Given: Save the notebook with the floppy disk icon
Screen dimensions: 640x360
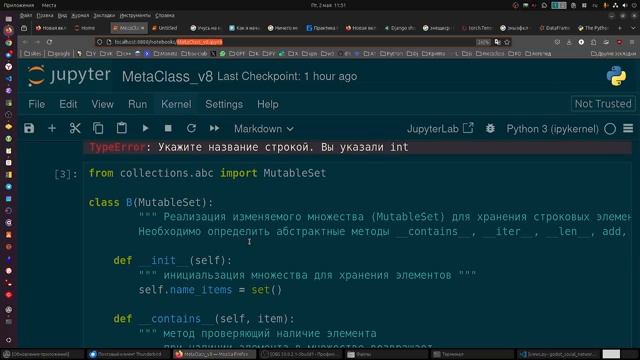Looking at the screenshot, I should coord(29,129).
